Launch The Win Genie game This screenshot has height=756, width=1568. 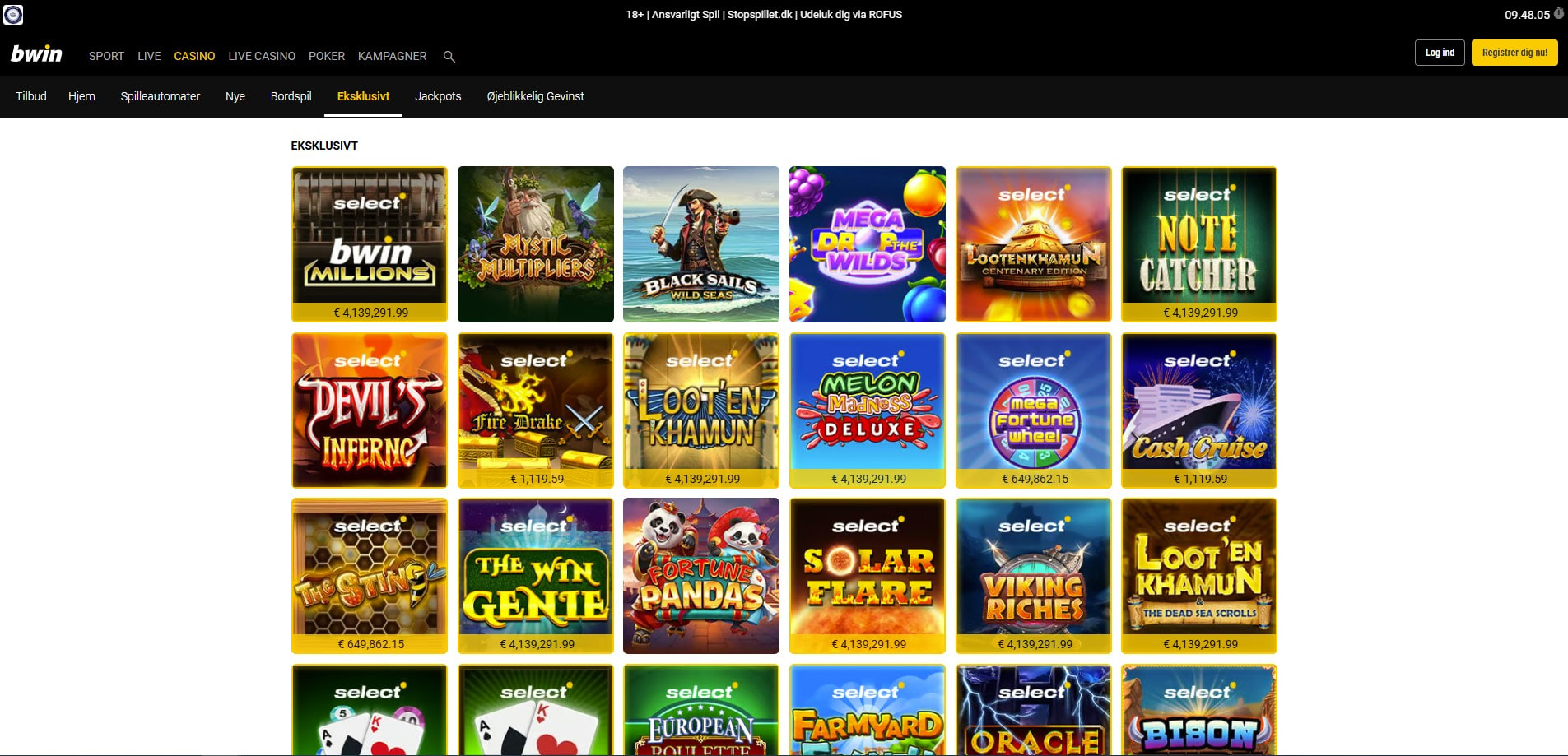click(536, 576)
